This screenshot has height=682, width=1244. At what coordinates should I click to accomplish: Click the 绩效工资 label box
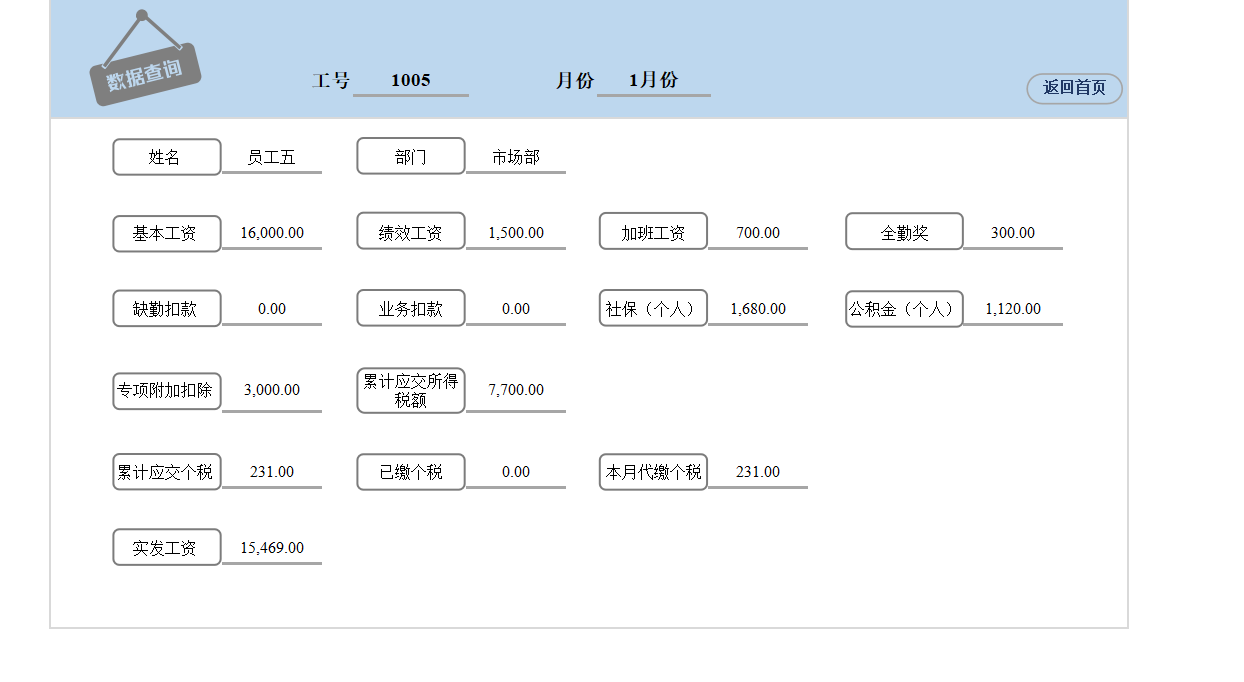[x=410, y=231]
